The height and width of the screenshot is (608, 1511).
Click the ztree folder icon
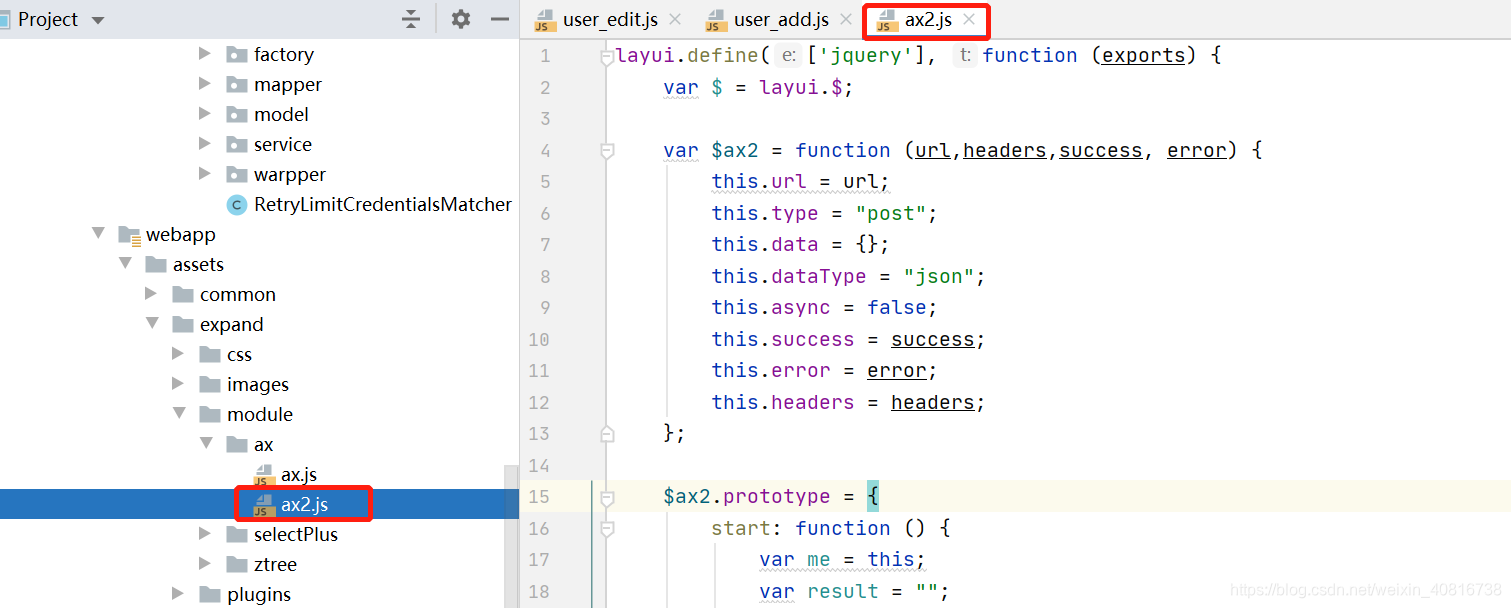pos(237,564)
